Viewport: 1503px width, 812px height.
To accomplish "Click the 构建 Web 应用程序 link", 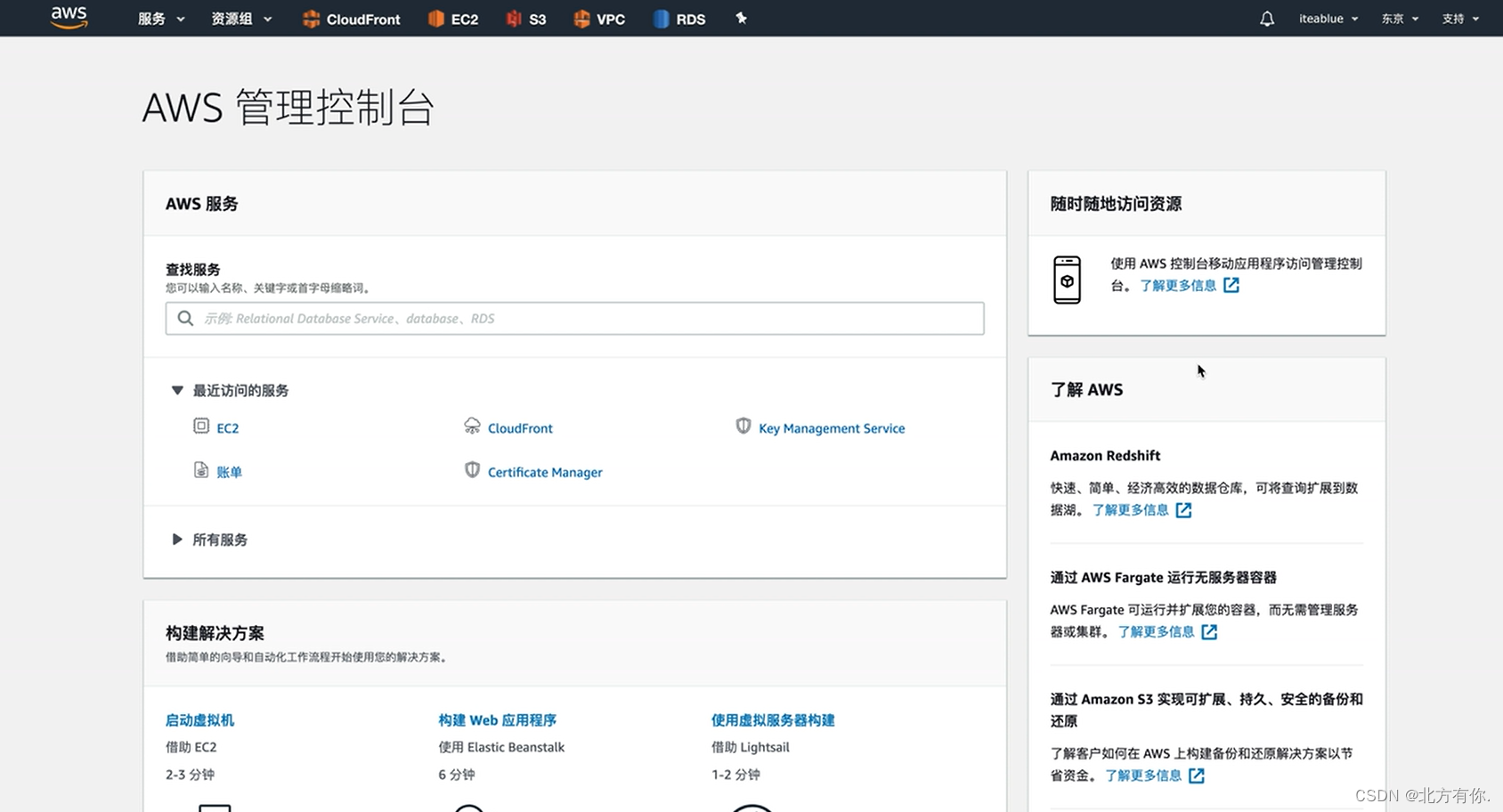I will [x=497, y=720].
